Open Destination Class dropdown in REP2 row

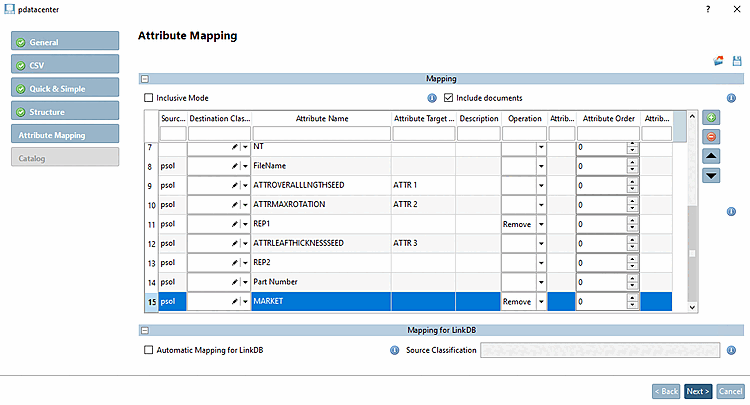pyautogui.click(x=245, y=263)
